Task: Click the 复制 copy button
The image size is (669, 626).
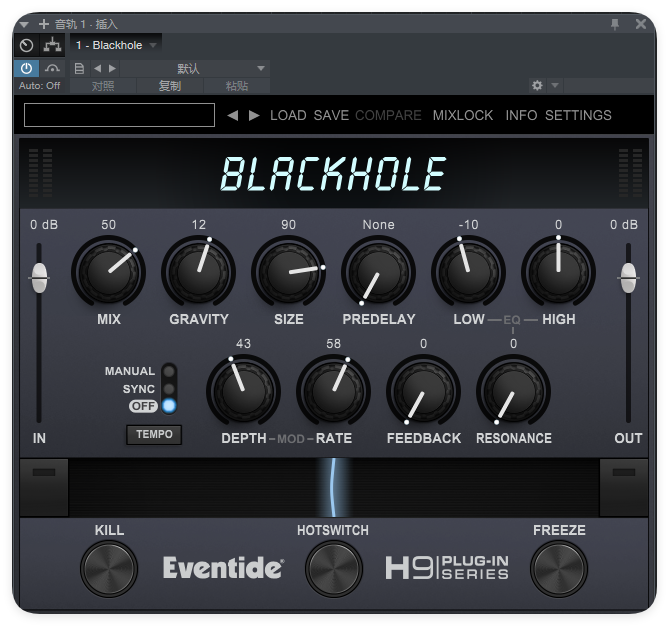Action: tap(170, 86)
